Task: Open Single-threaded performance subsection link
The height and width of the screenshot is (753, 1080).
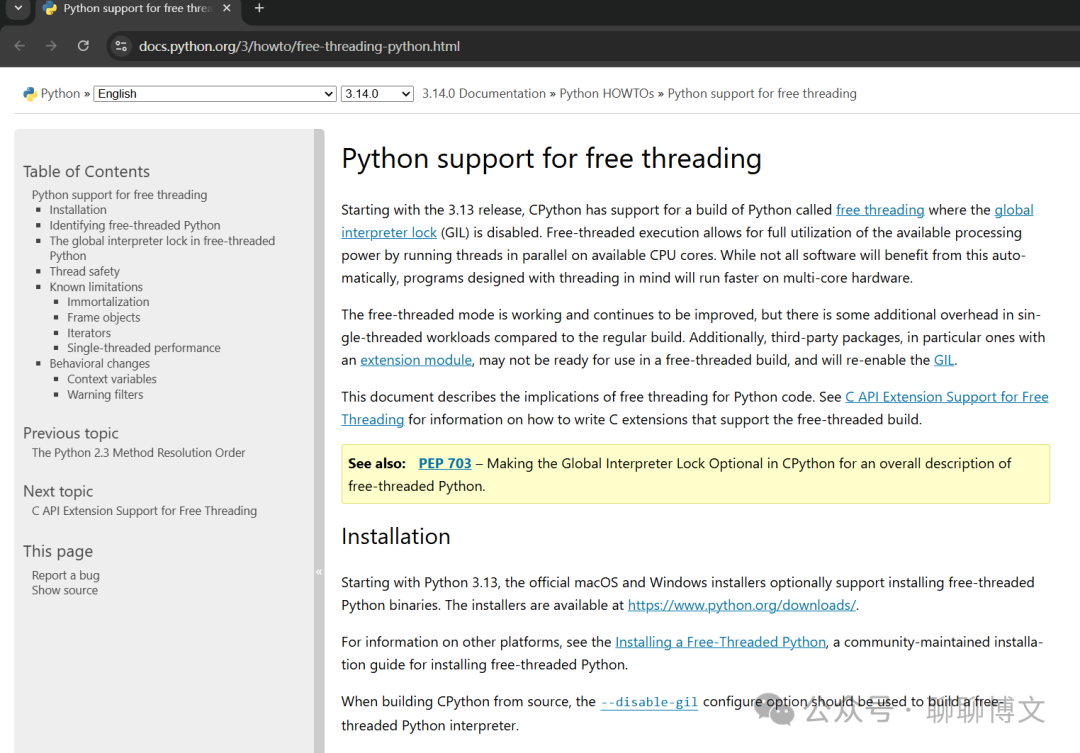Action: point(144,348)
